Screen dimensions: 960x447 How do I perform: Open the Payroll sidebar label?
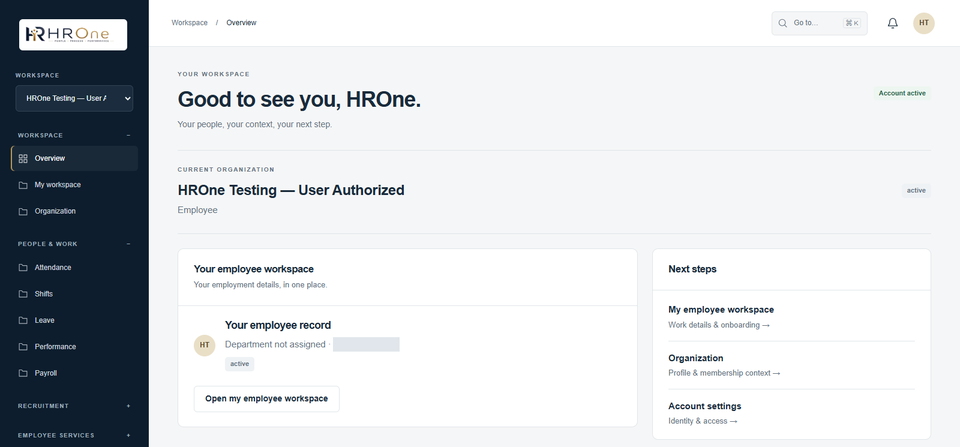[46, 373]
